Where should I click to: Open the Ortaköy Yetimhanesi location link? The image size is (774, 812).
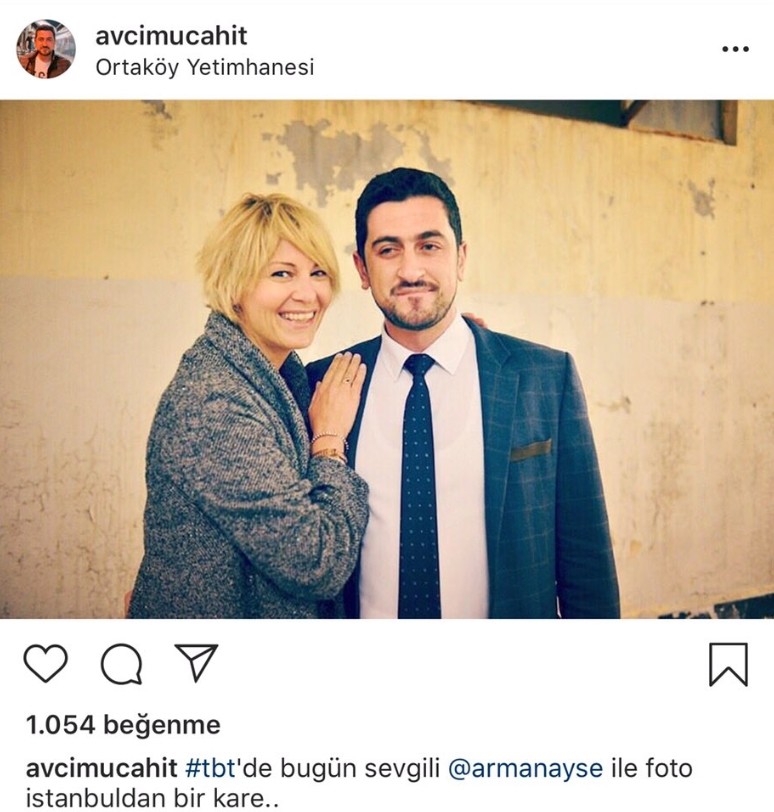(205, 67)
